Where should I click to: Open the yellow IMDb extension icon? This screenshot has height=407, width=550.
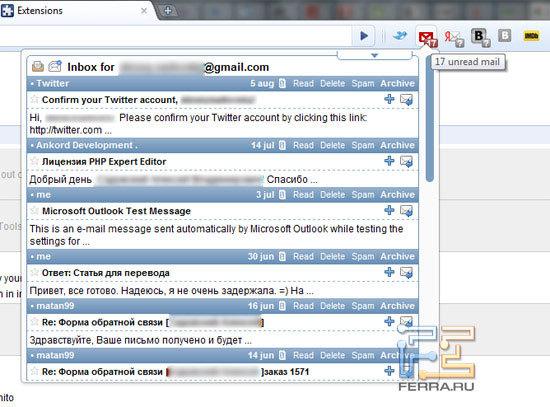click(531, 36)
